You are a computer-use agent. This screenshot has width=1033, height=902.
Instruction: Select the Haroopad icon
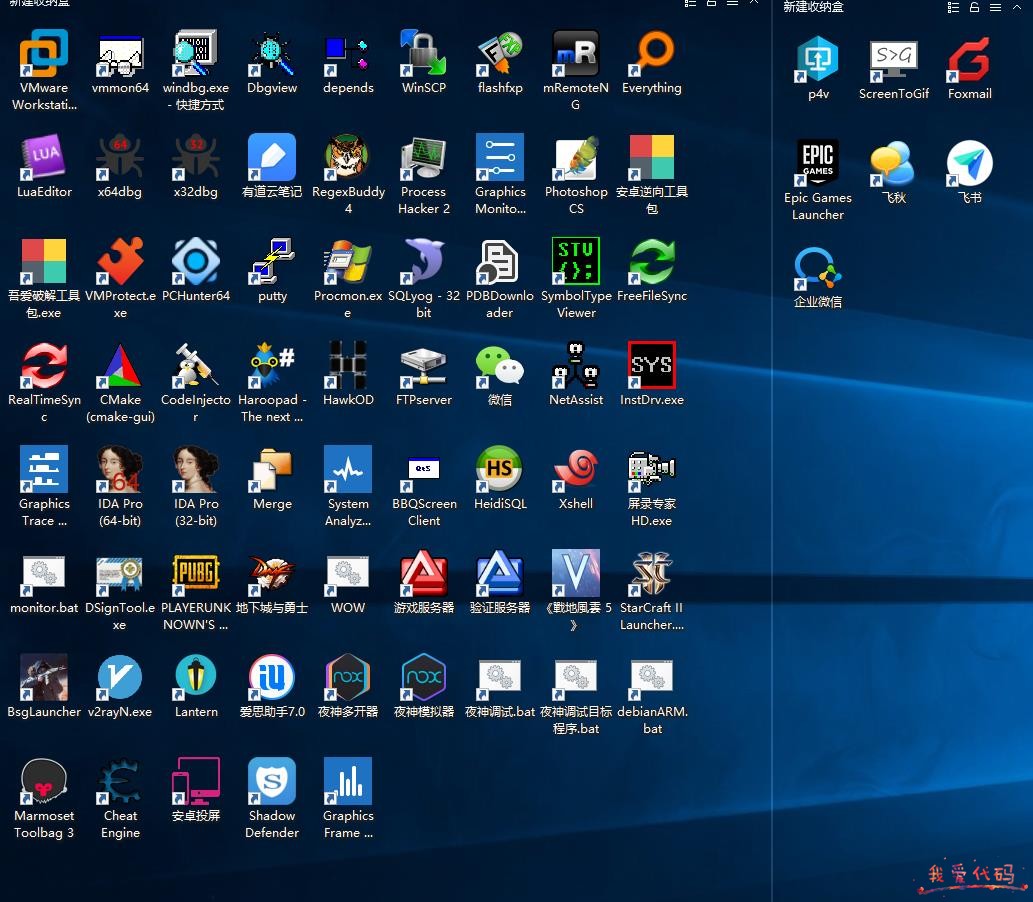(272, 365)
